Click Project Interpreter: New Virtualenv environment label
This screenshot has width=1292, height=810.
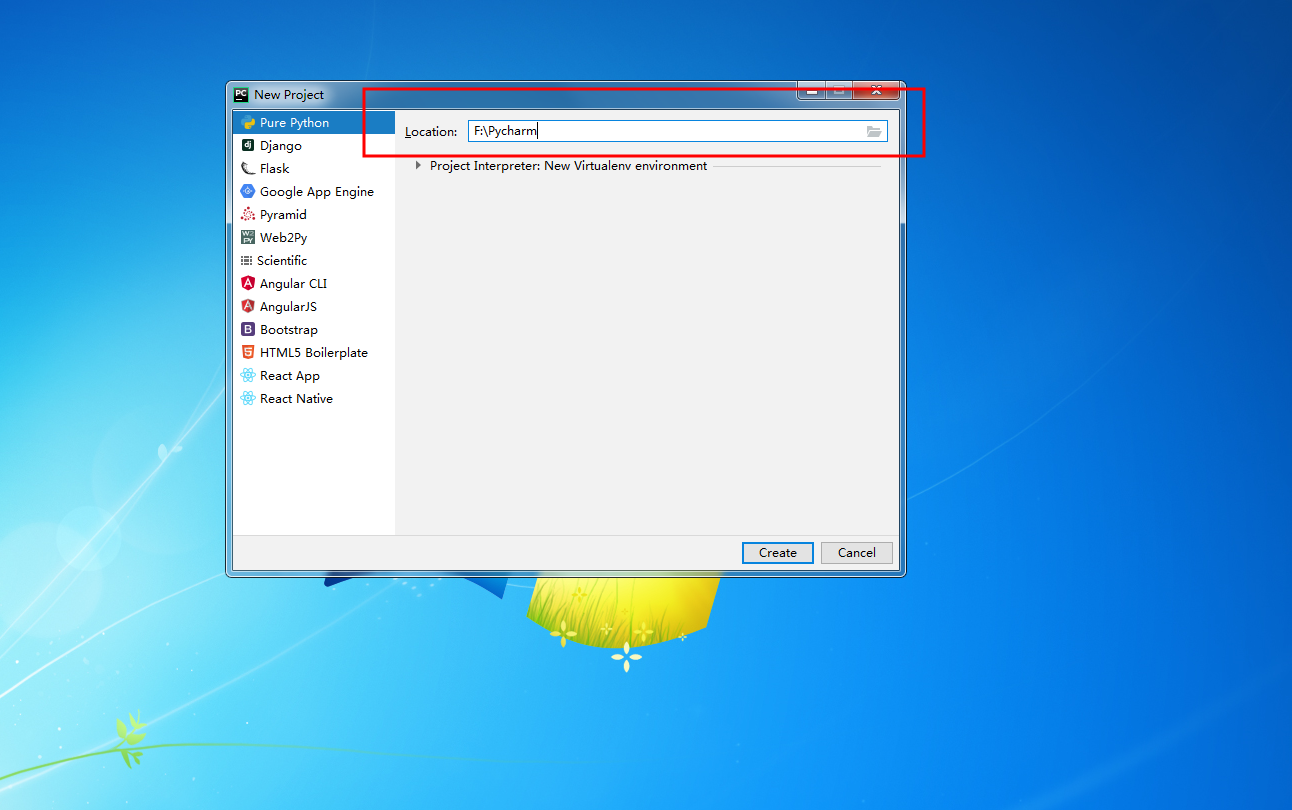coord(568,166)
